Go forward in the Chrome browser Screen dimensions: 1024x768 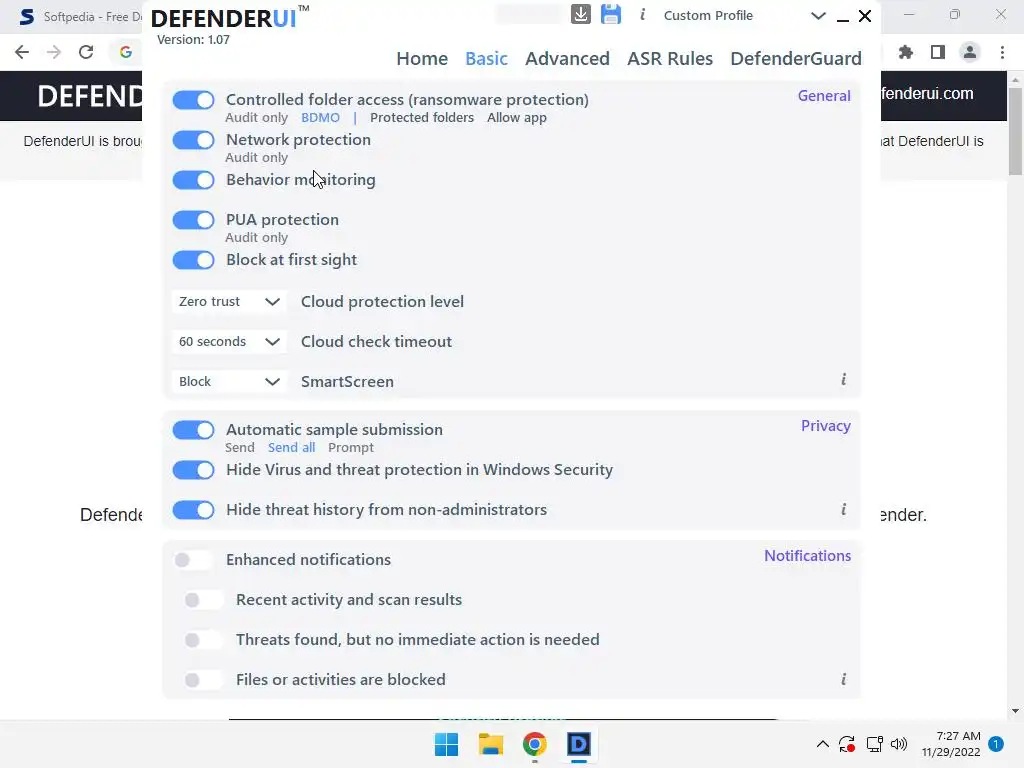click(x=54, y=52)
